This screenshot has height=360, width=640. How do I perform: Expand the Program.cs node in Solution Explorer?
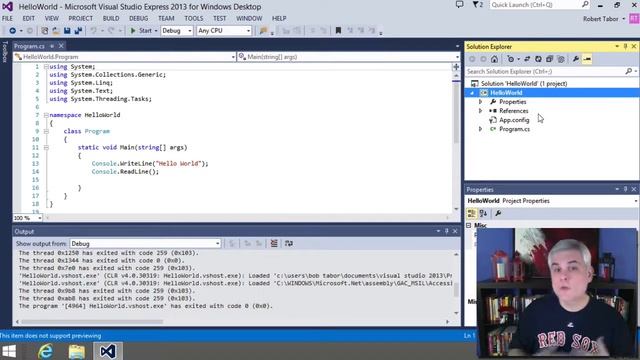[x=480, y=129]
